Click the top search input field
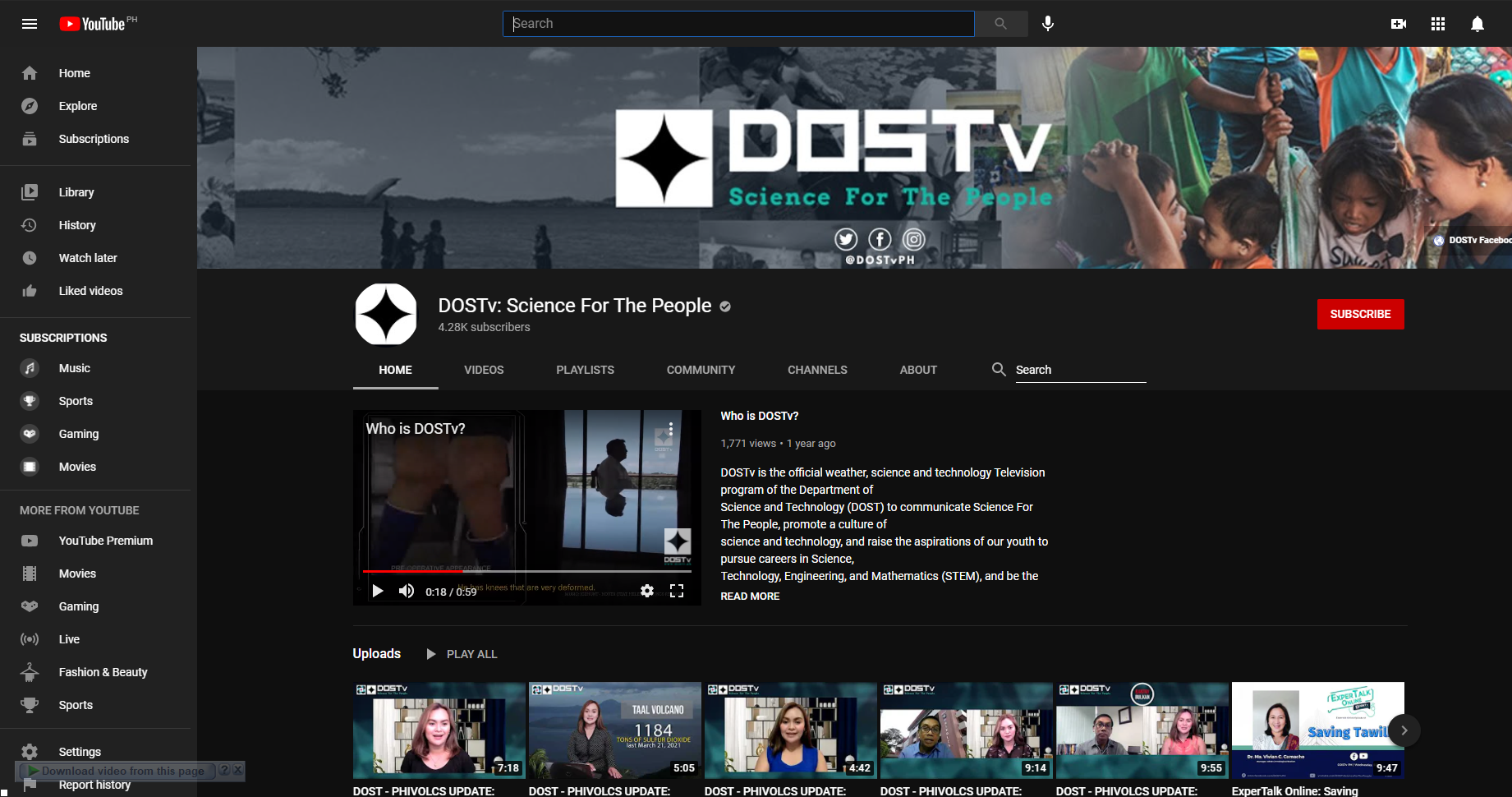 pos(738,24)
